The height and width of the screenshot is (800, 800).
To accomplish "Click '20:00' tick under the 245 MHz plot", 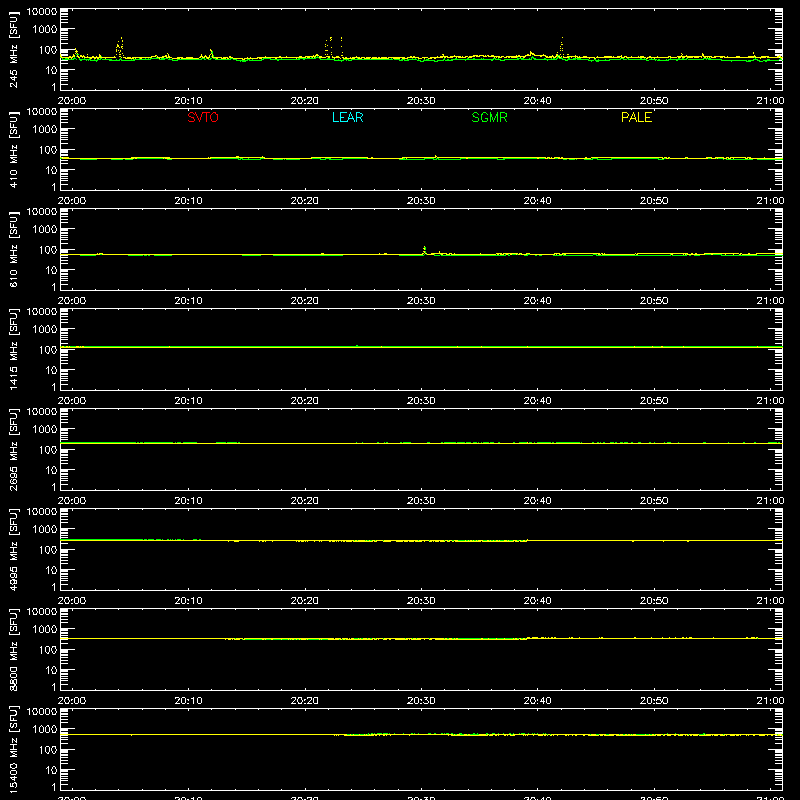I will 72,101.
